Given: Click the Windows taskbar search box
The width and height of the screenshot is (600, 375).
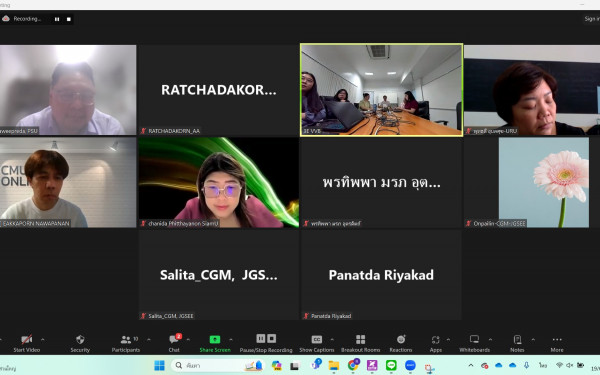Looking at the screenshot, I should coord(218,365).
